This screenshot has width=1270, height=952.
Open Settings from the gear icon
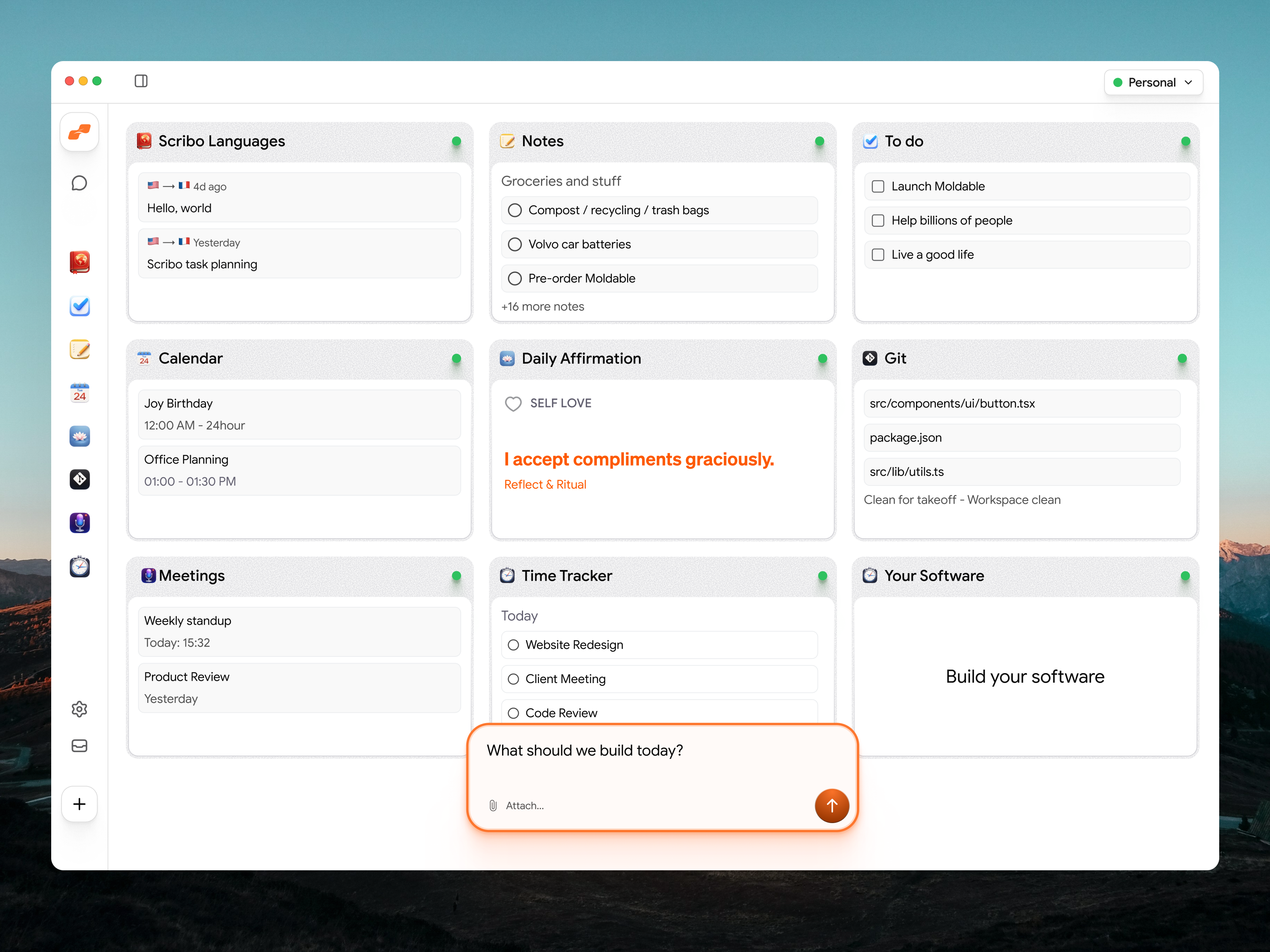[79, 709]
